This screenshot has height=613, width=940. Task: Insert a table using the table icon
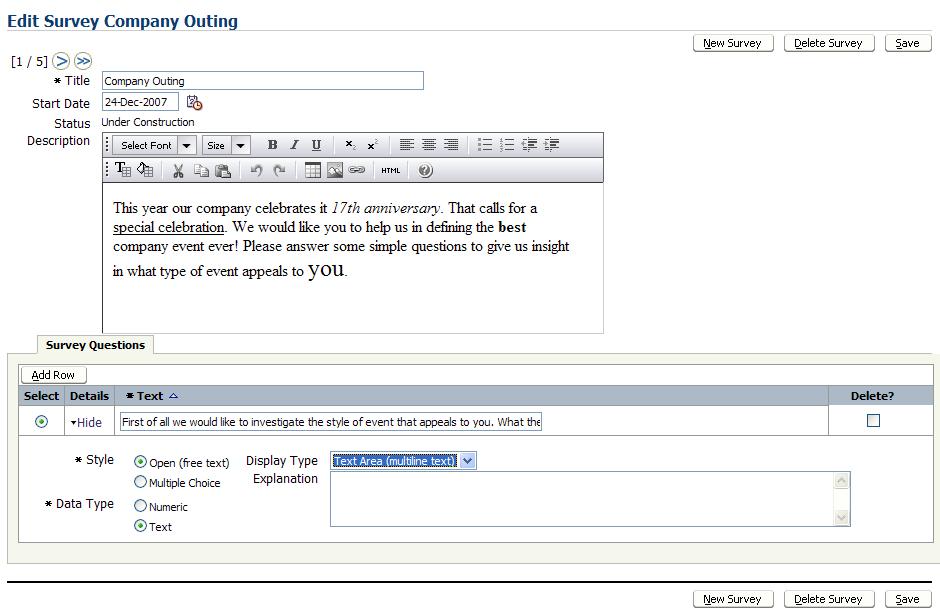[313, 171]
